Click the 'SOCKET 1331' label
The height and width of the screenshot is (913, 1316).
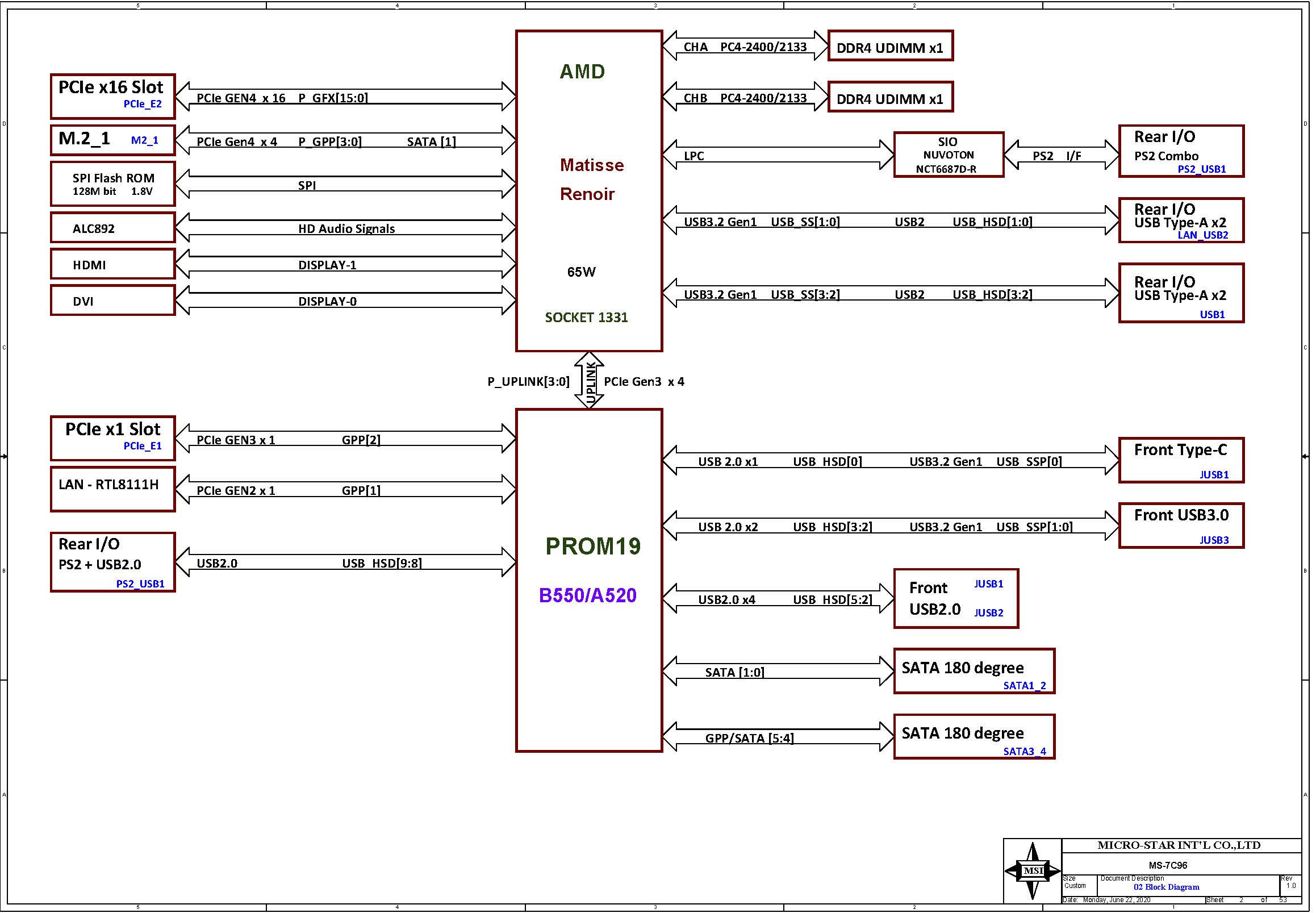[x=586, y=318]
